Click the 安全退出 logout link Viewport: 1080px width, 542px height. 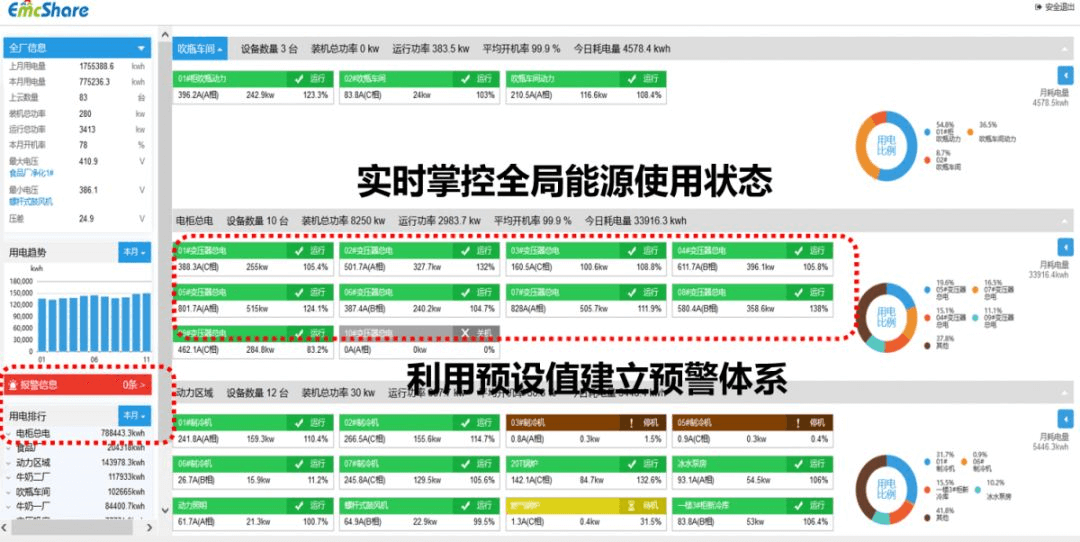1055,7
